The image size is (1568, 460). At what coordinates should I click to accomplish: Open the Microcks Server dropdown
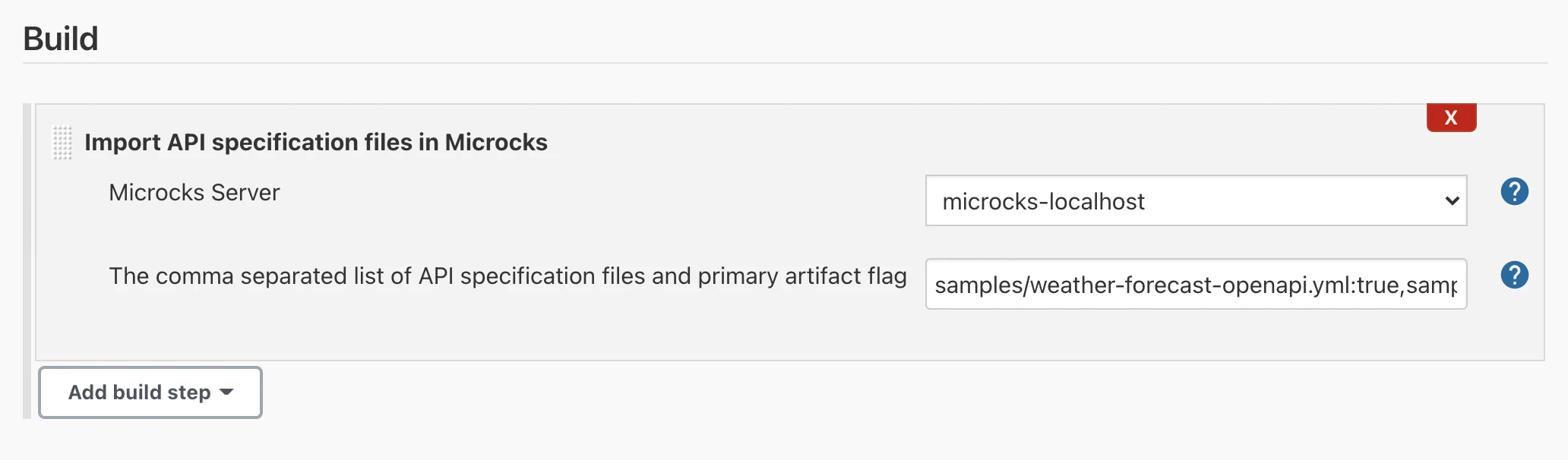click(x=1195, y=201)
